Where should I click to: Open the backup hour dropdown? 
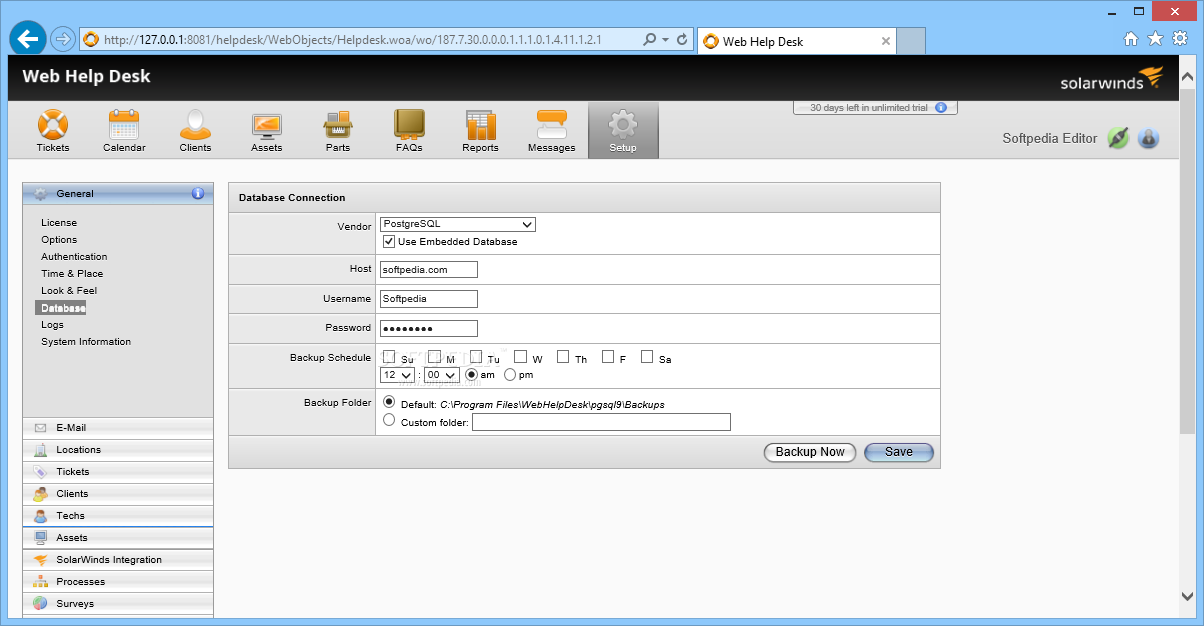tap(397, 375)
